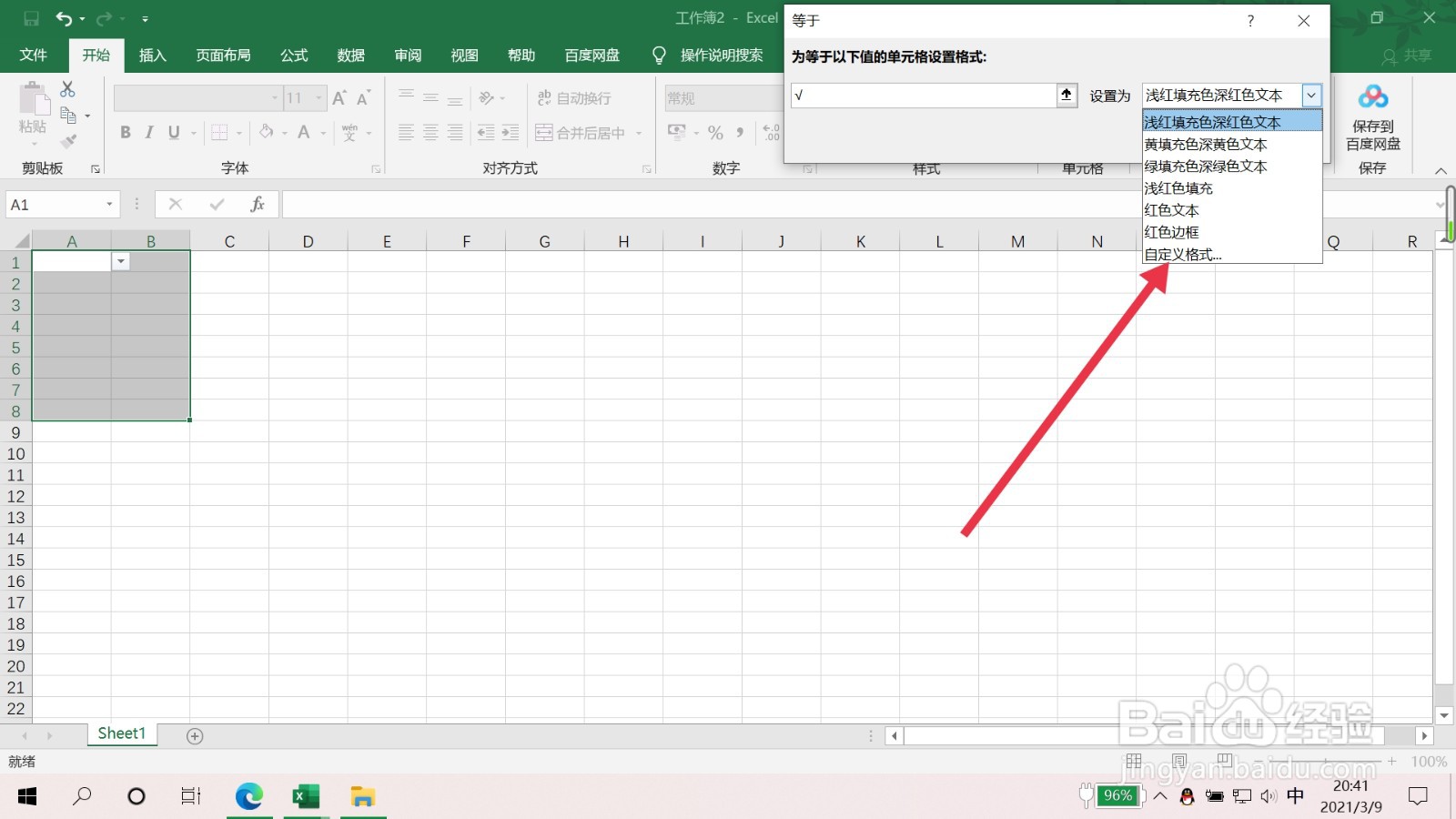Open dropdown arrow on cell A1
This screenshot has height=819, width=1456.
tap(121, 261)
